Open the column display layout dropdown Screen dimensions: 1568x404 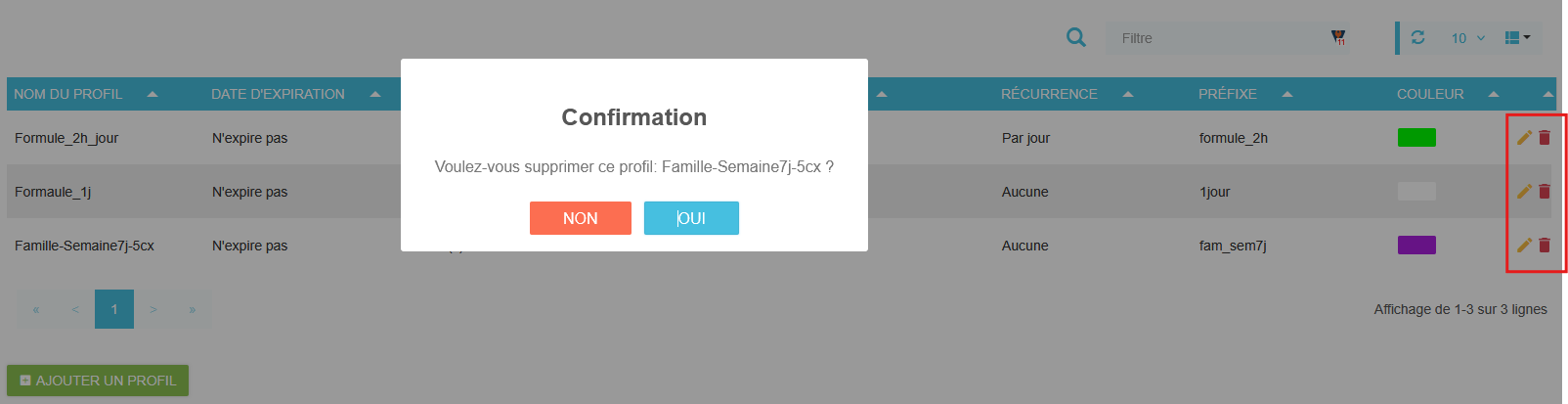click(x=1517, y=38)
